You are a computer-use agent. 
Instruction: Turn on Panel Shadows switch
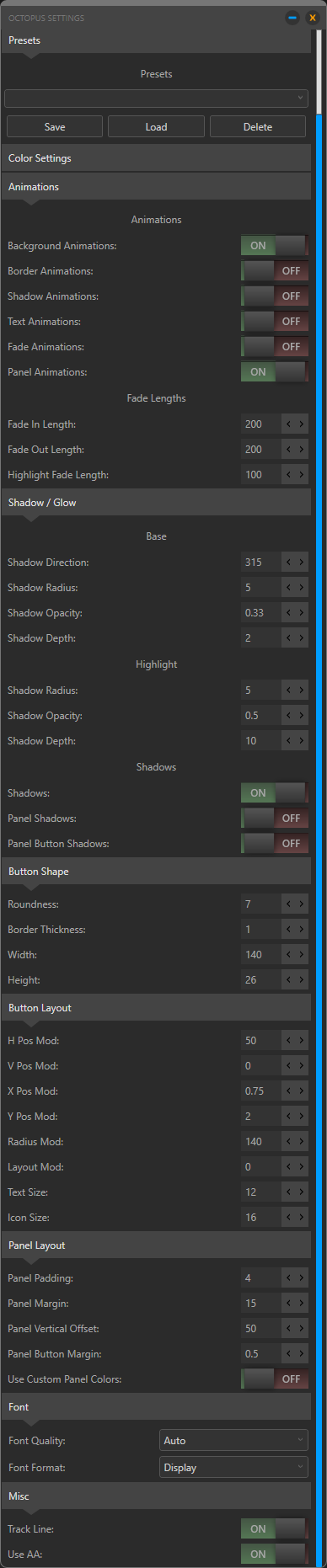click(275, 819)
